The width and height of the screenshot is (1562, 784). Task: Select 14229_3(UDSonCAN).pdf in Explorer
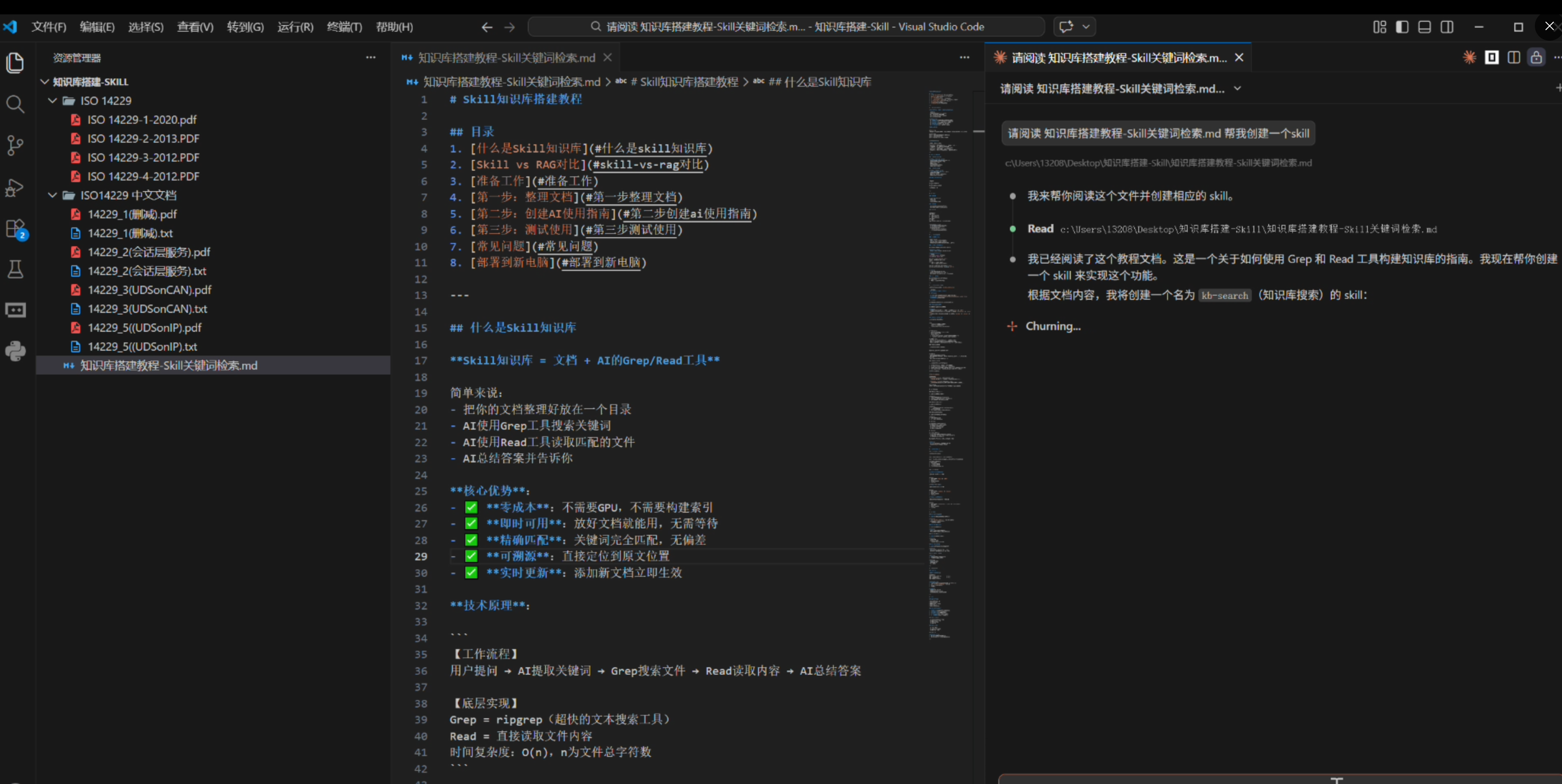pyautogui.click(x=149, y=289)
